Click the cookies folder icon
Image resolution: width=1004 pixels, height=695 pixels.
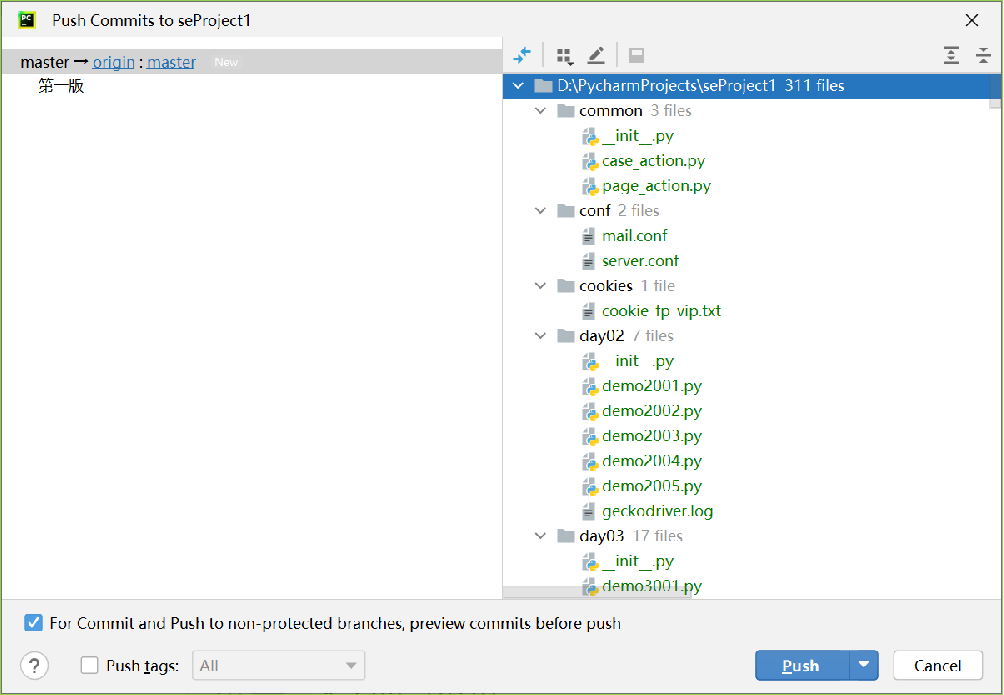tap(565, 286)
